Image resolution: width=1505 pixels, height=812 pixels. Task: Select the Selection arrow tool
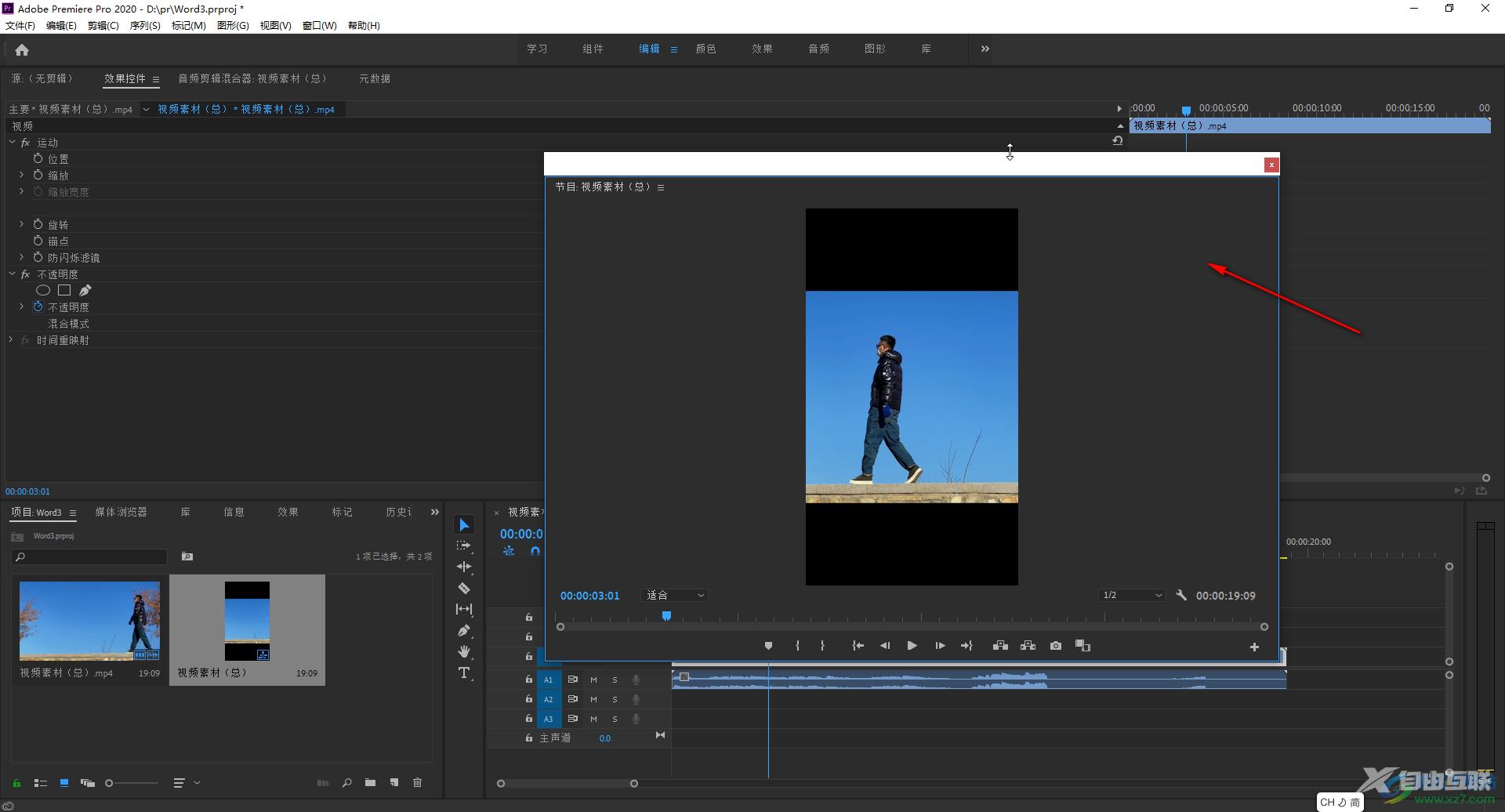click(x=464, y=525)
